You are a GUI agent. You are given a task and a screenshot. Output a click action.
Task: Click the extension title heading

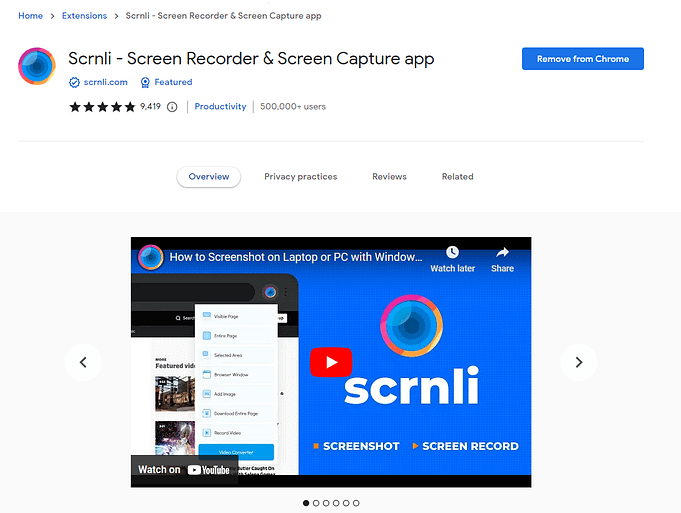pos(251,59)
